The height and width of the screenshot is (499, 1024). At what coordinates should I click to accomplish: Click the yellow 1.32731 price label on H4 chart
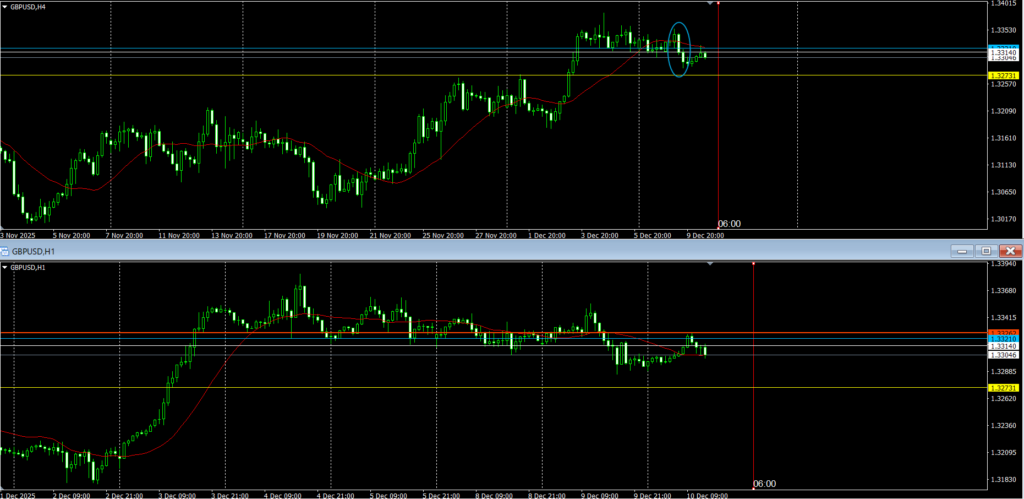[1003, 76]
